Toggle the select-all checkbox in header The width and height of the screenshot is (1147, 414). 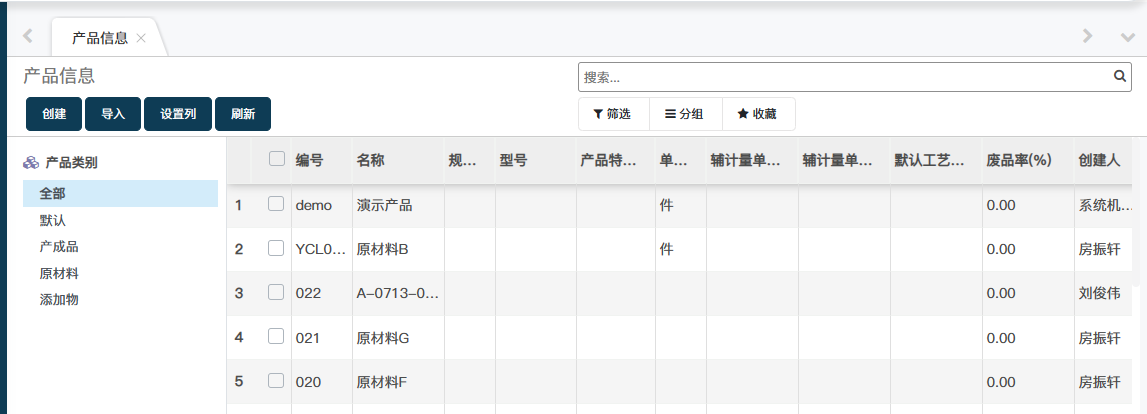coord(277,158)
